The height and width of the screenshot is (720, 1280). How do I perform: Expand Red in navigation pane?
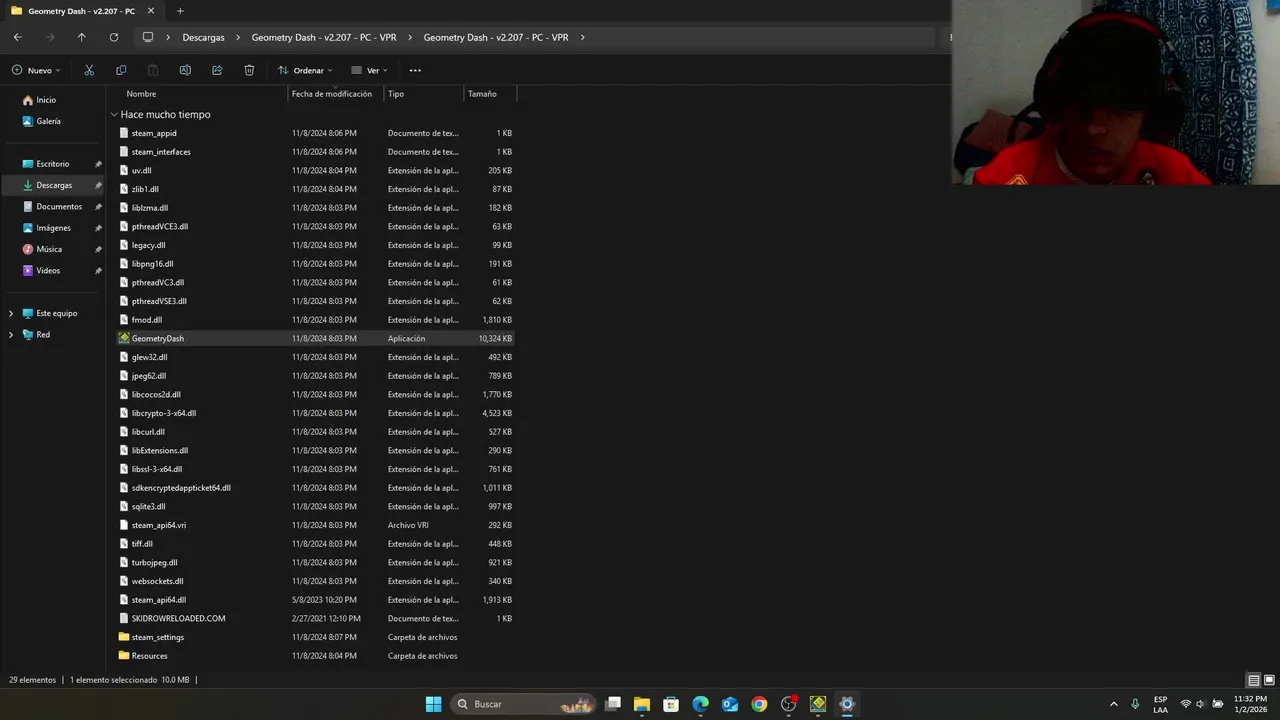pos(11,335)
